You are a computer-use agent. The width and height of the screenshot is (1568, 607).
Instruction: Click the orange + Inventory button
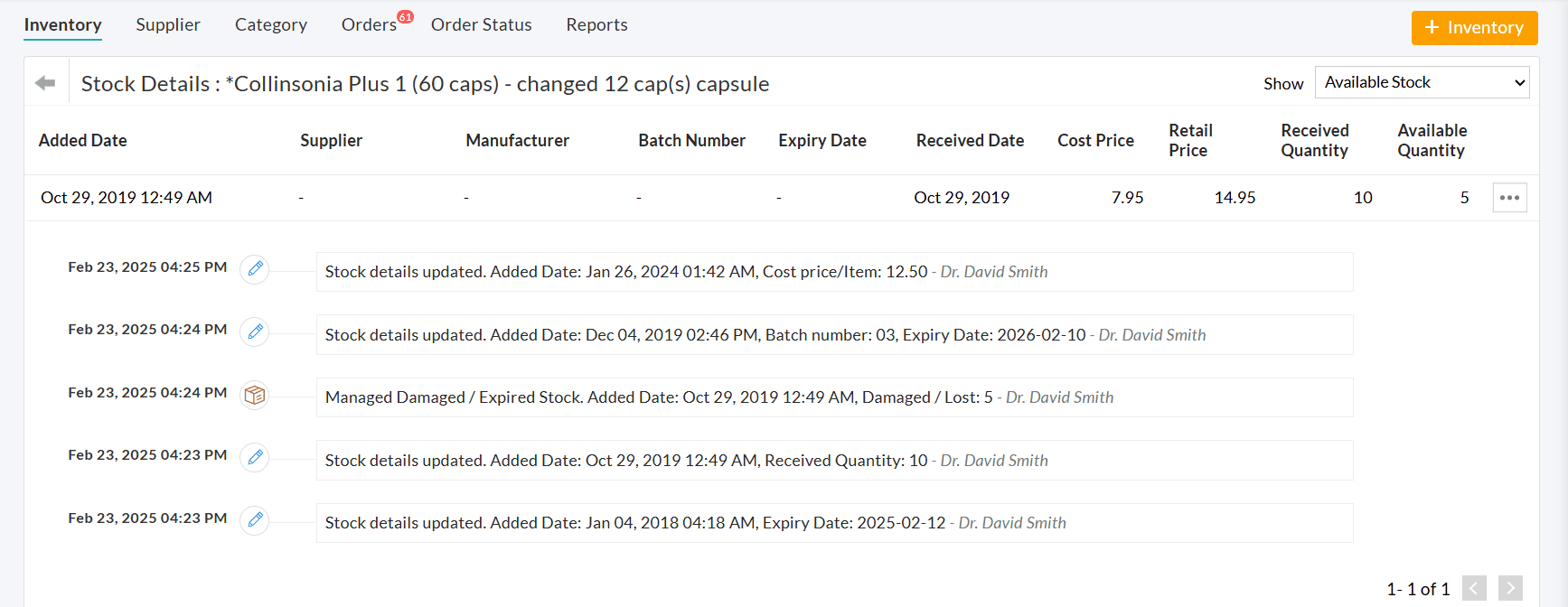(1474, 27)
